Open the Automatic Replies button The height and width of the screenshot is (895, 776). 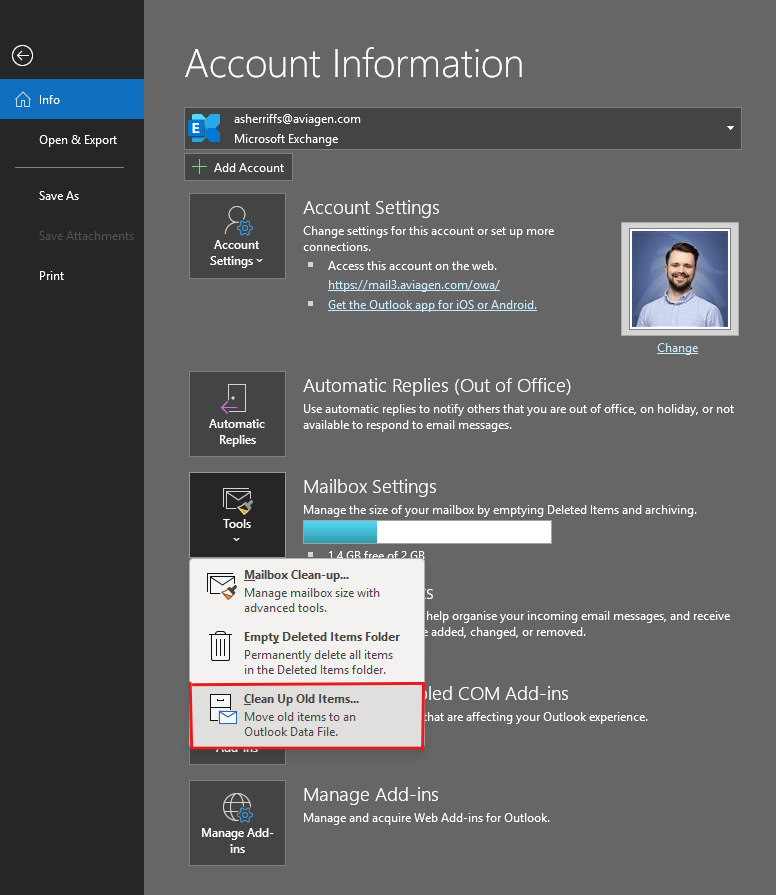(x=237, y=414)
